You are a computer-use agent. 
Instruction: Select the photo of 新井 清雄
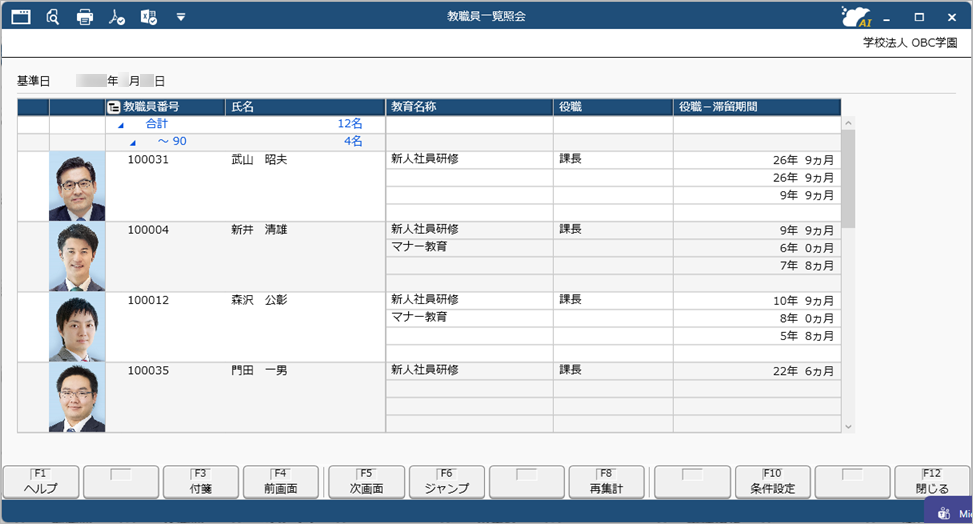coord(77,256)
